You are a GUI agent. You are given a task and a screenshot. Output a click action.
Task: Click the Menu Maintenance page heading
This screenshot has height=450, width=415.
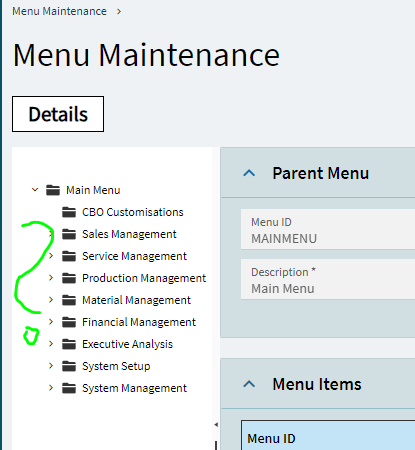click(146, 55)
